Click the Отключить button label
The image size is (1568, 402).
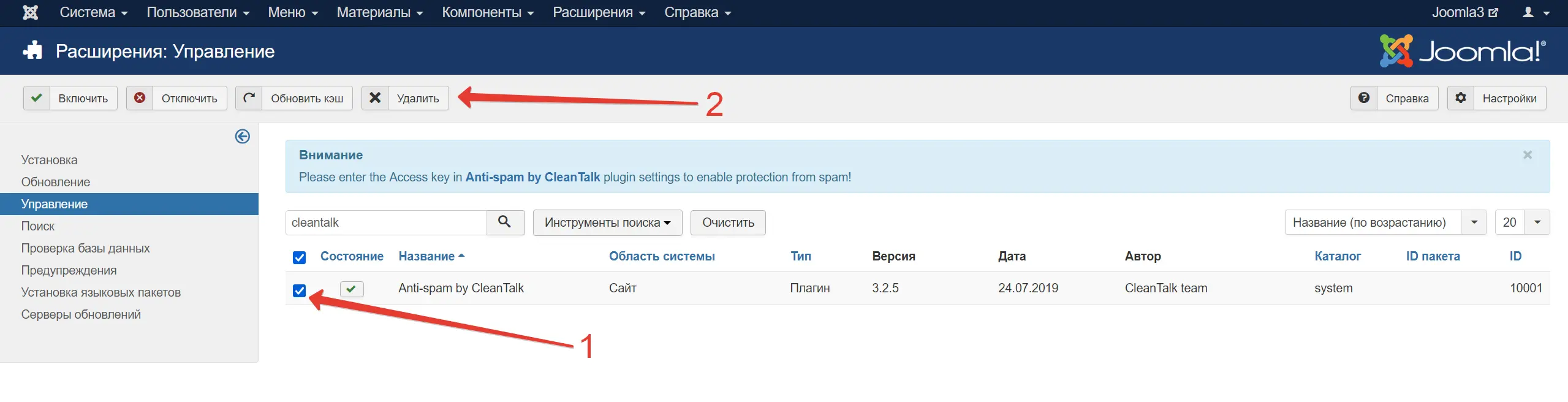pyautogui.click(x=189, y=99)
